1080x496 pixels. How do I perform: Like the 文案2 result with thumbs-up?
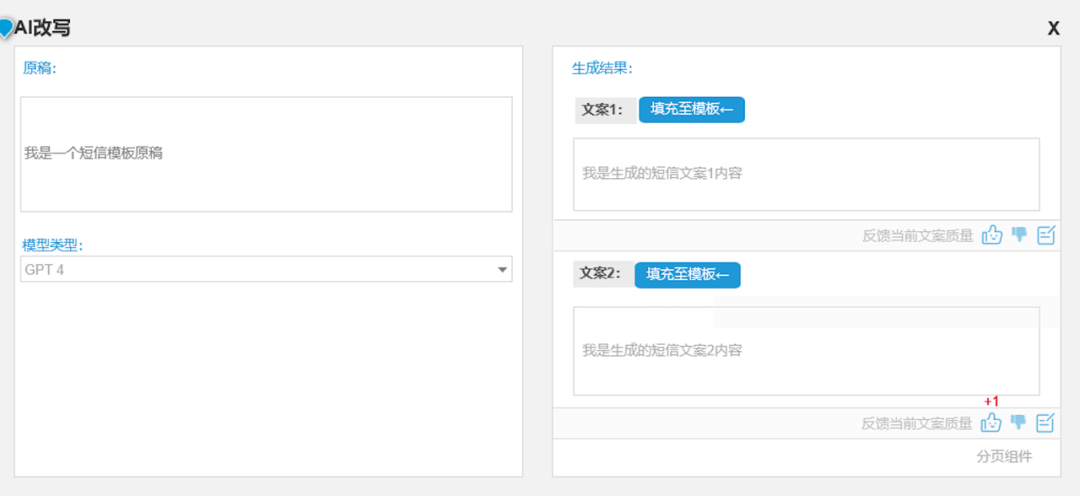point(990,422)
